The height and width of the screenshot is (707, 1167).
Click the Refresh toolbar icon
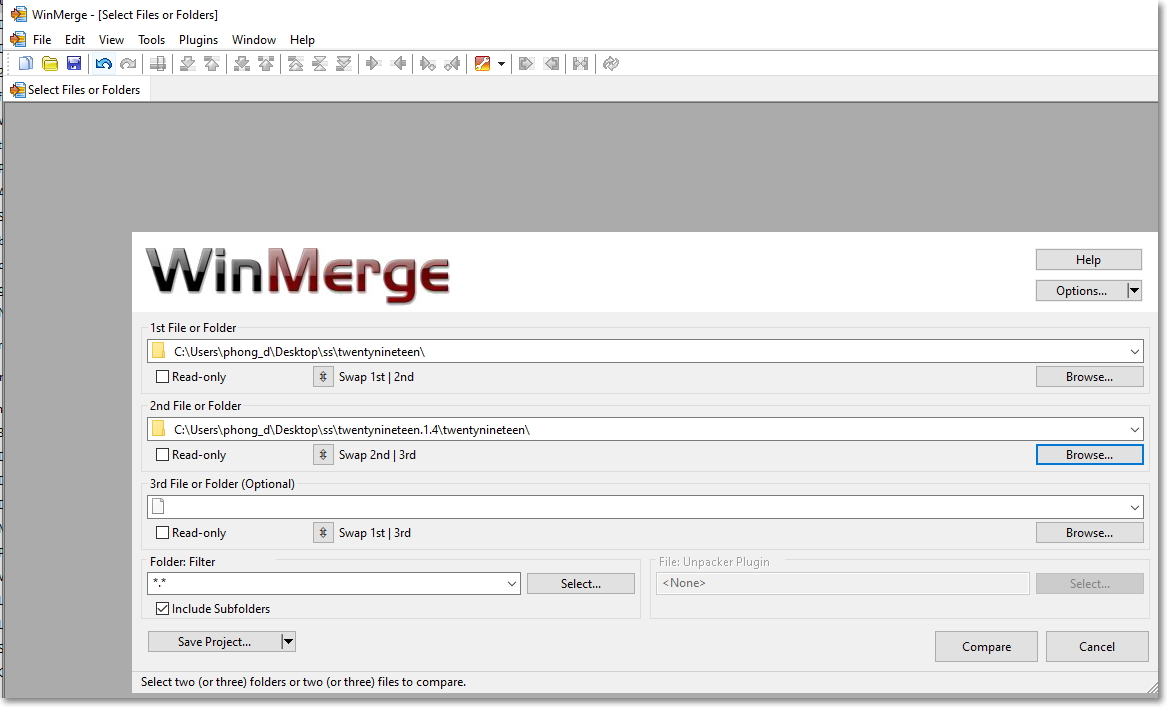(x=611, y=64)
